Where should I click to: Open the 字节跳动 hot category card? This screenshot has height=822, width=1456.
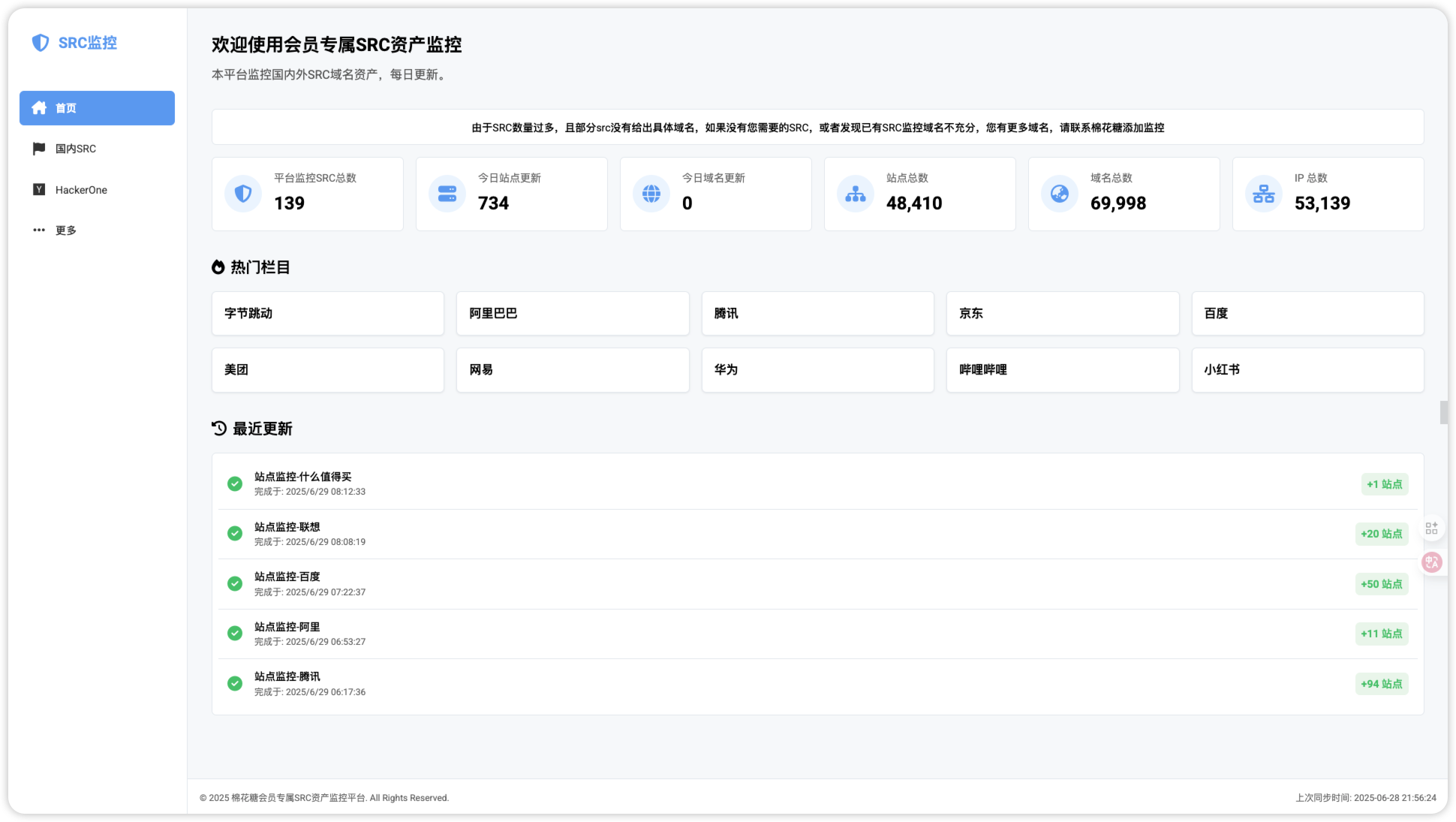point(327,313)
